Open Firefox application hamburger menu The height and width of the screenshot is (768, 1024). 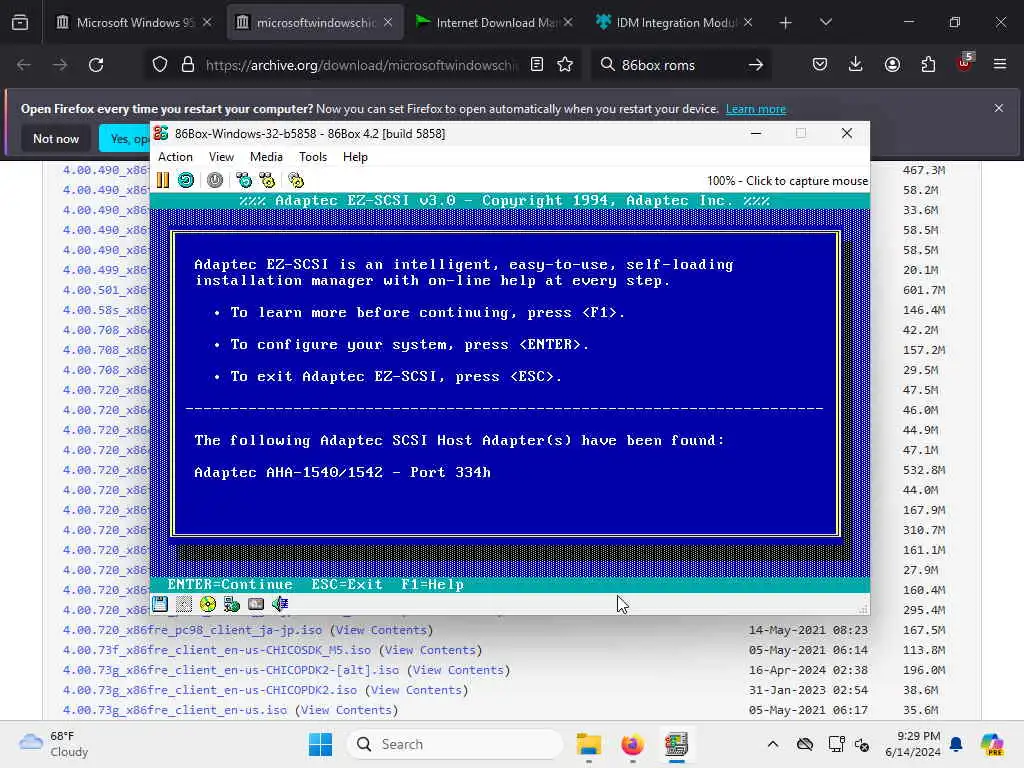pos(1000,65)
